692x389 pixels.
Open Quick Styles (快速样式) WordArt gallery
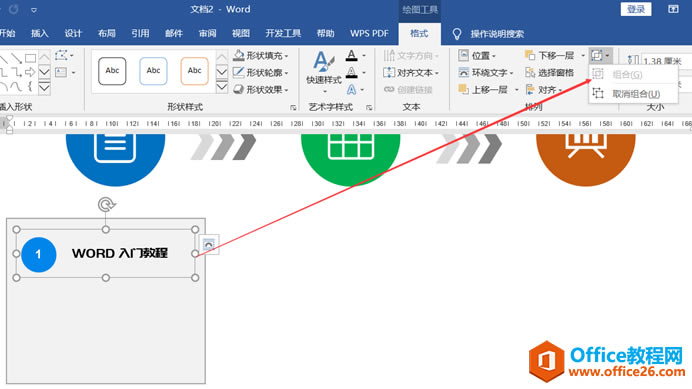[324, 72]
